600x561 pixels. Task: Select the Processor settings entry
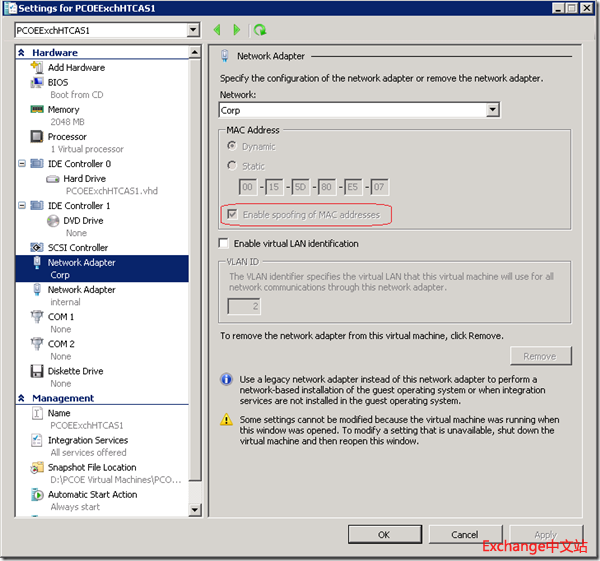67,137
